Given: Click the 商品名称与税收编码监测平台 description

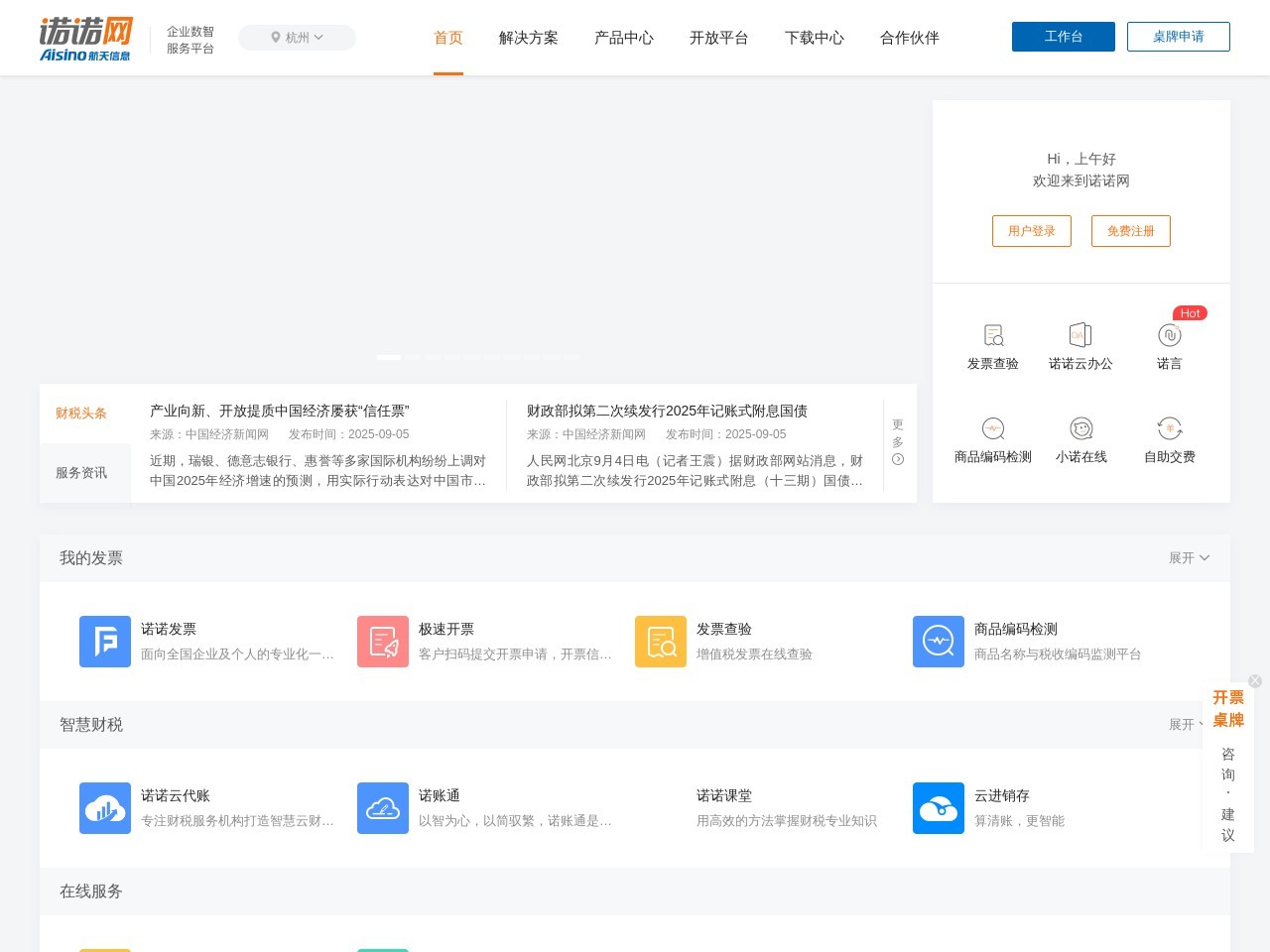Looking at the screenshot, I should [1058, 654].
